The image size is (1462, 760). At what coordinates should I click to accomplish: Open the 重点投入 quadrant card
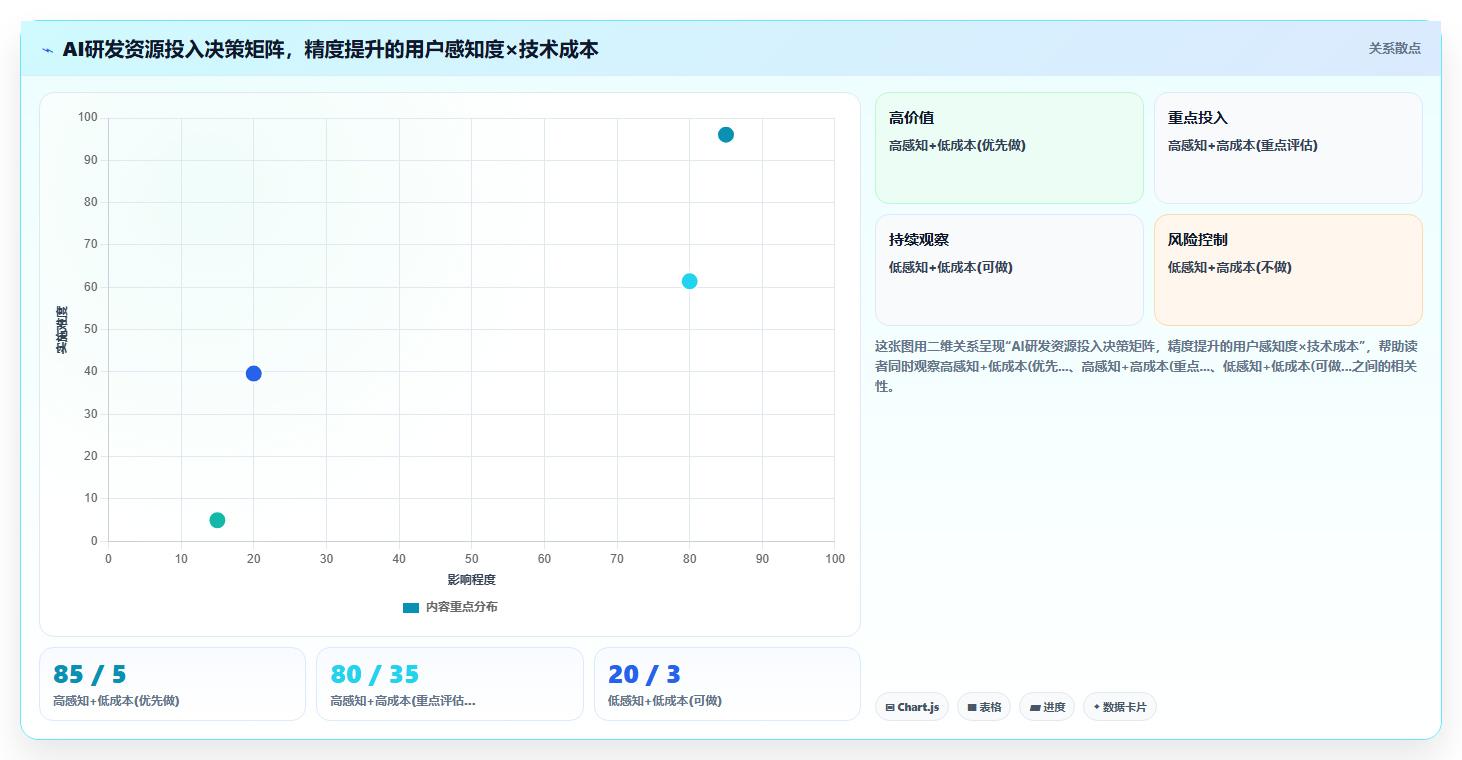tap(1288, 148)
